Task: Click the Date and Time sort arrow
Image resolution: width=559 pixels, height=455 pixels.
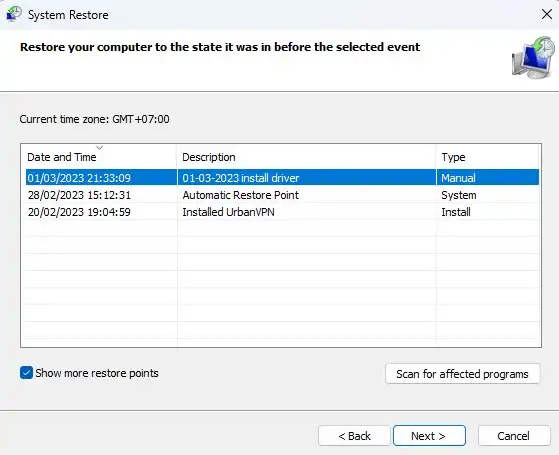Action: pos(99,147)
